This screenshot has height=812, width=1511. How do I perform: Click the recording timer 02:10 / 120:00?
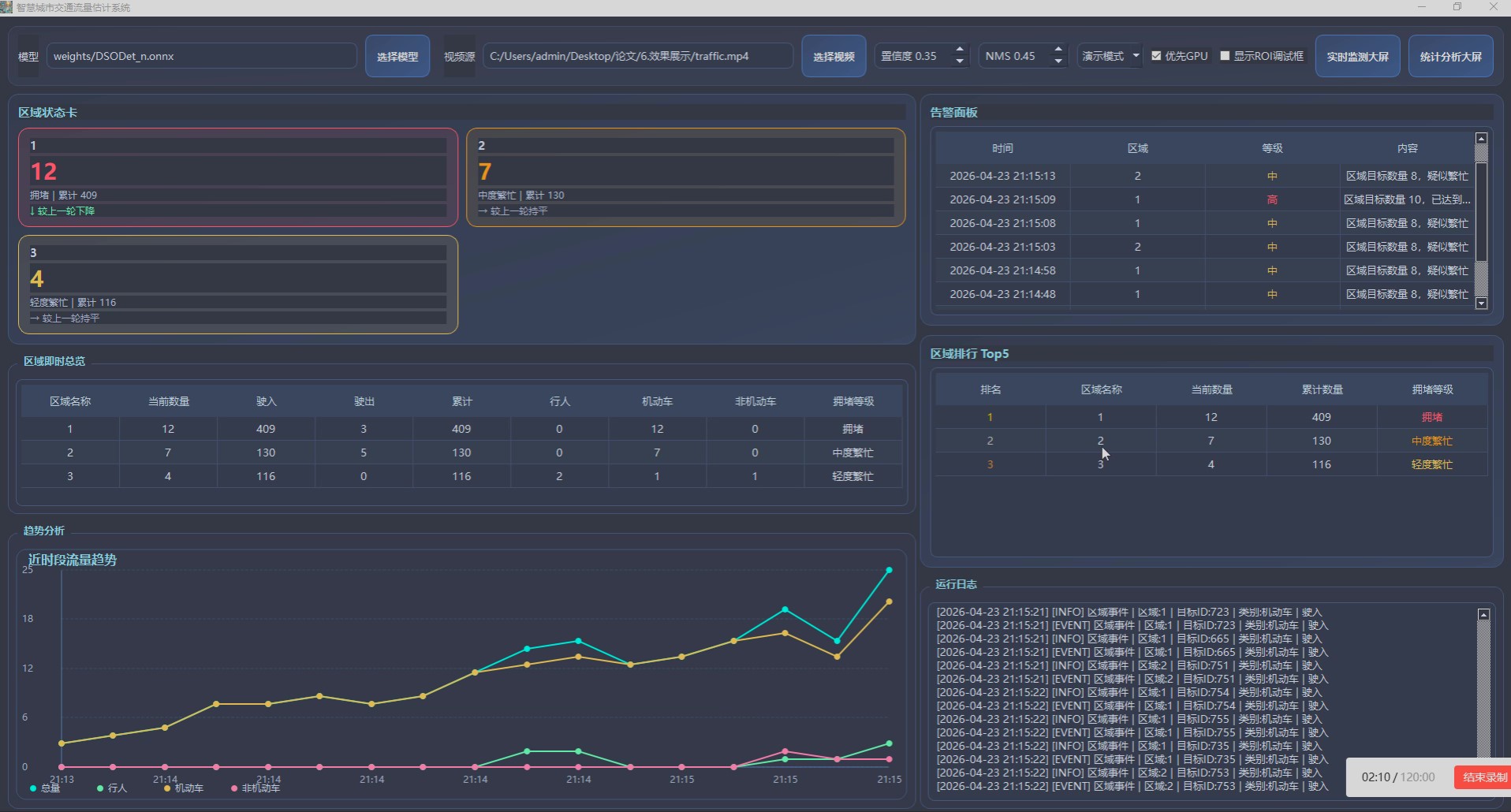point(1397,777)
